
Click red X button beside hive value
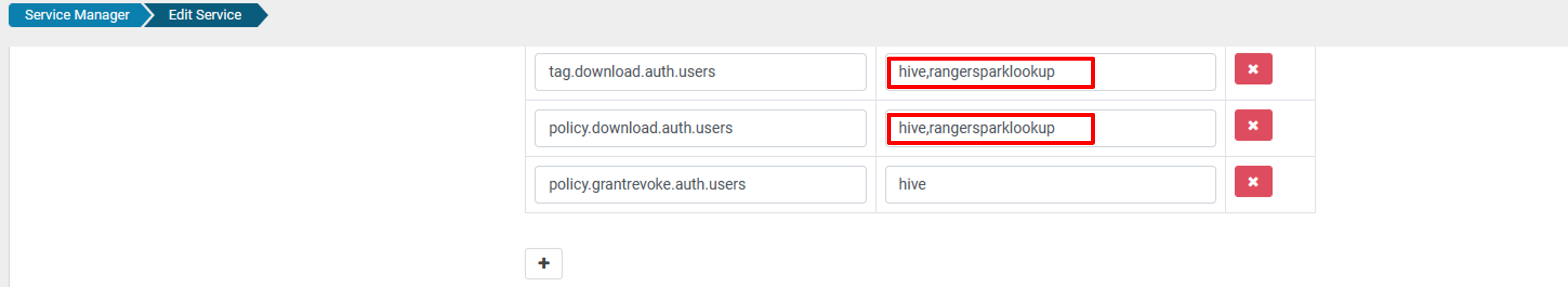[1253, 182]
